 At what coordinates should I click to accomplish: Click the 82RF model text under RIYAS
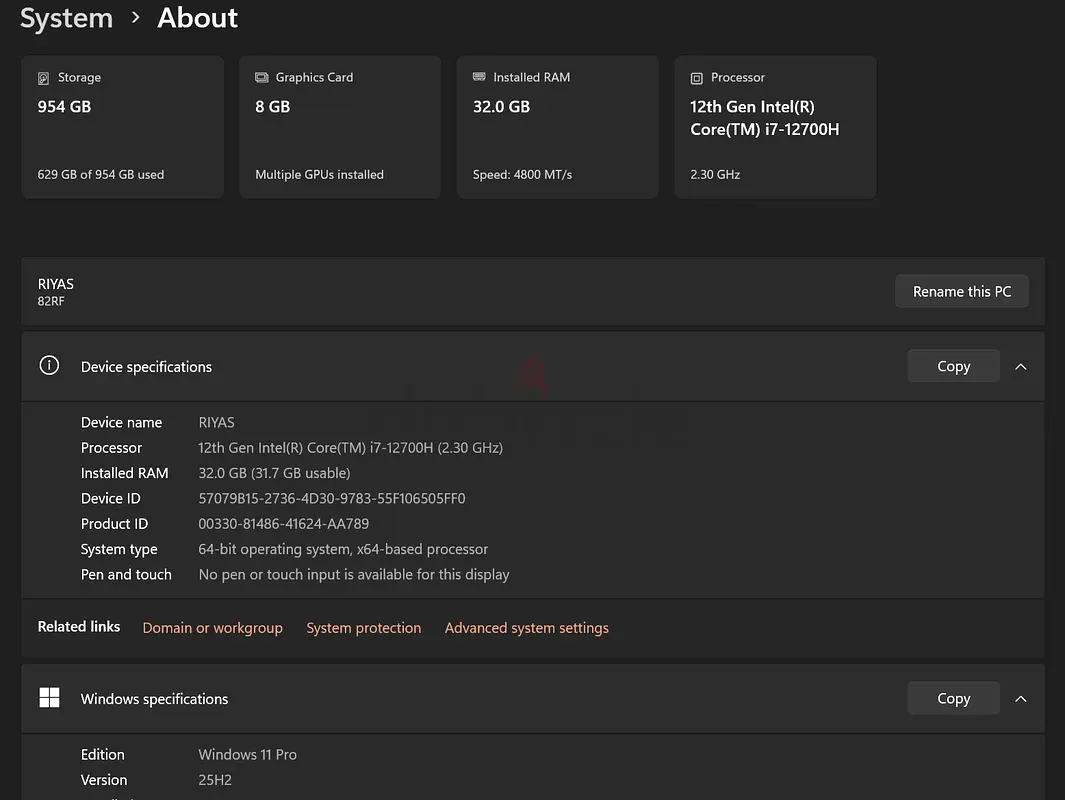coord(51,301)
